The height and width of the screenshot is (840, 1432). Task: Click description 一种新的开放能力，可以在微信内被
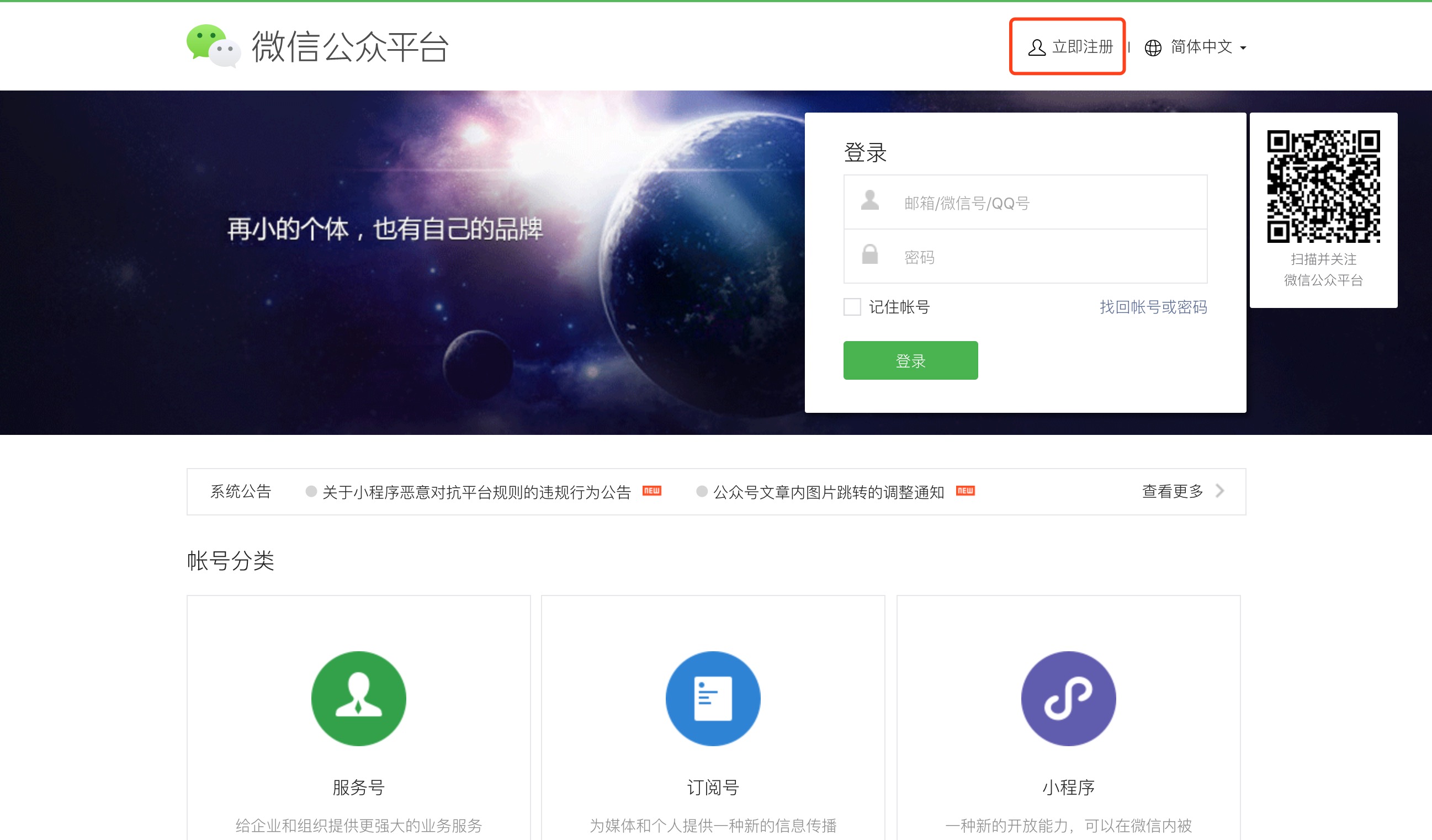coord(1068,826)
